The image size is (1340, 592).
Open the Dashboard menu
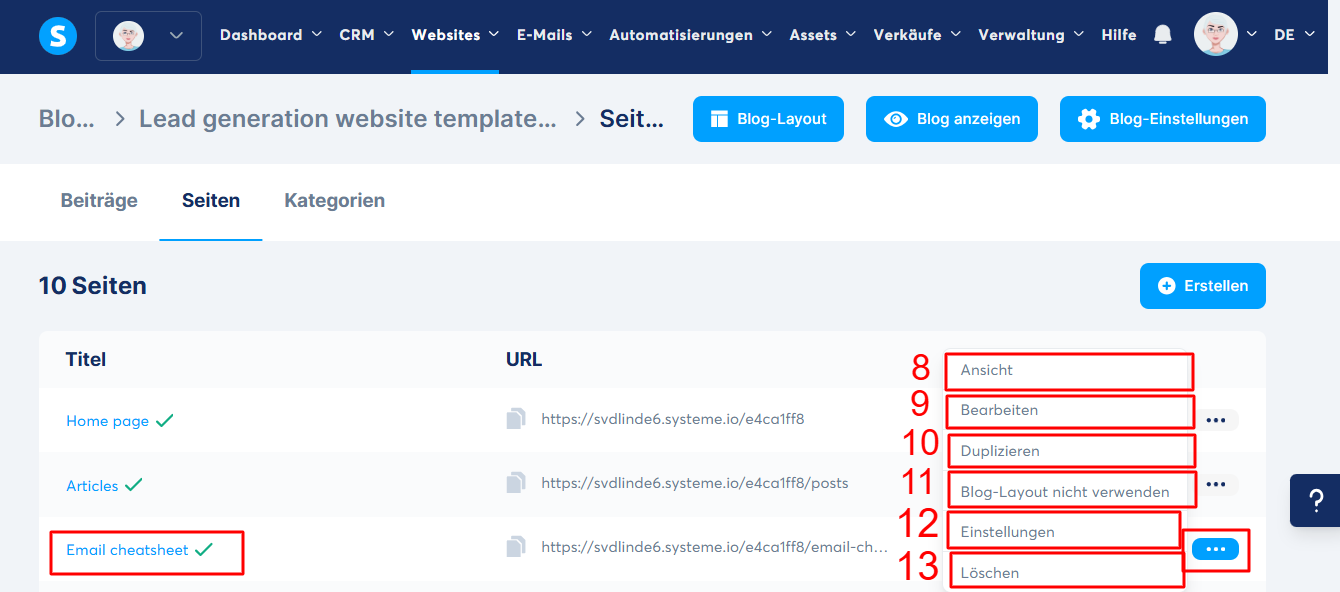pyautogui.click(x=271, y=35)
